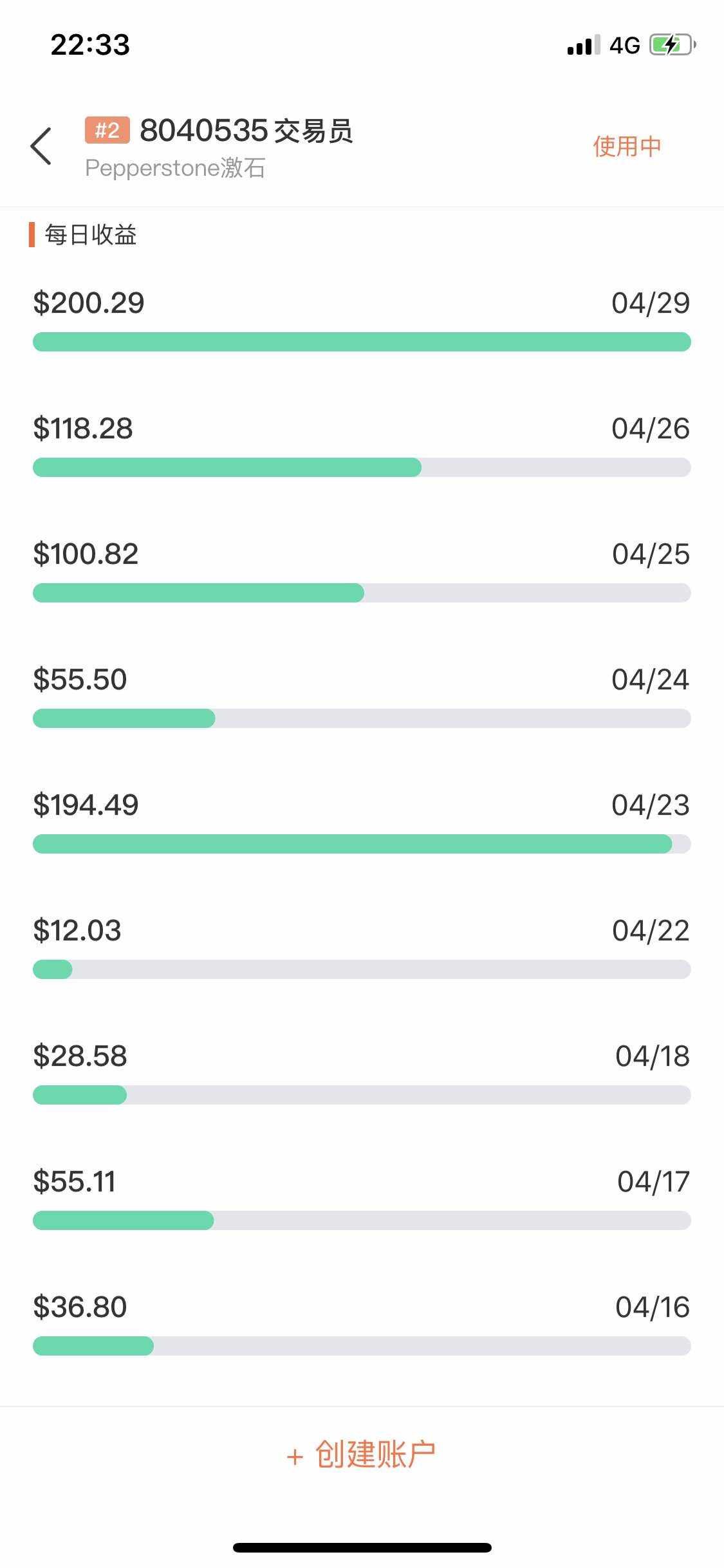Tap the battery charging icon
This screenshot has height=1568, width=724.
click(672, 45)
